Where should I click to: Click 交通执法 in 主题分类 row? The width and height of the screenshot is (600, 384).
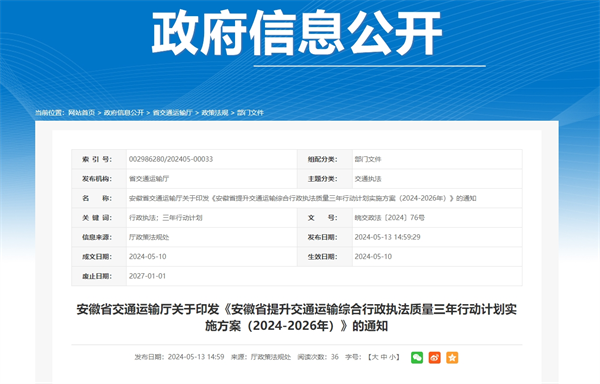coord(368,179)
